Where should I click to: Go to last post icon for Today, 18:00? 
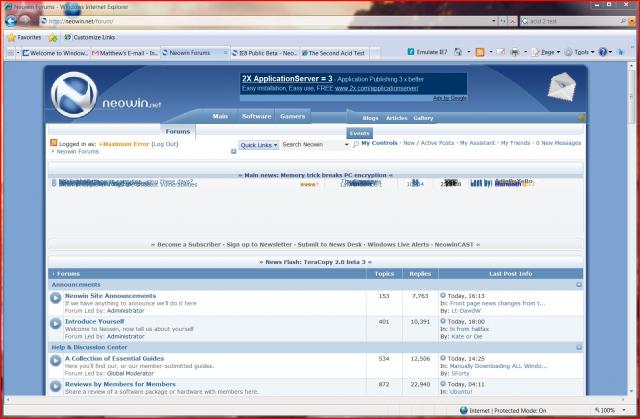click(443, 321)
